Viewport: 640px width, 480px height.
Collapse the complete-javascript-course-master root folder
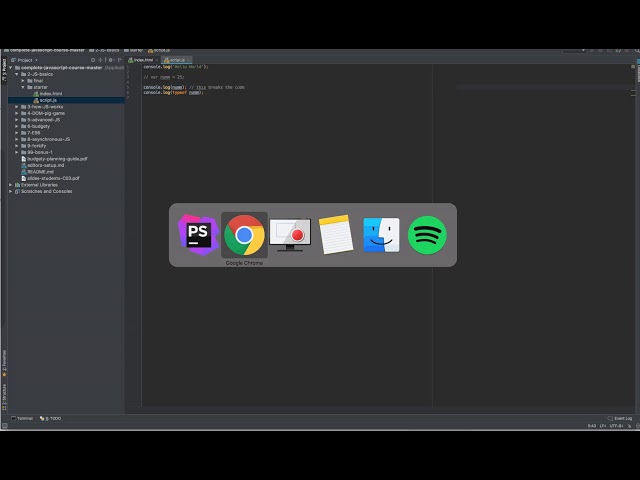(x=11, y=68)
